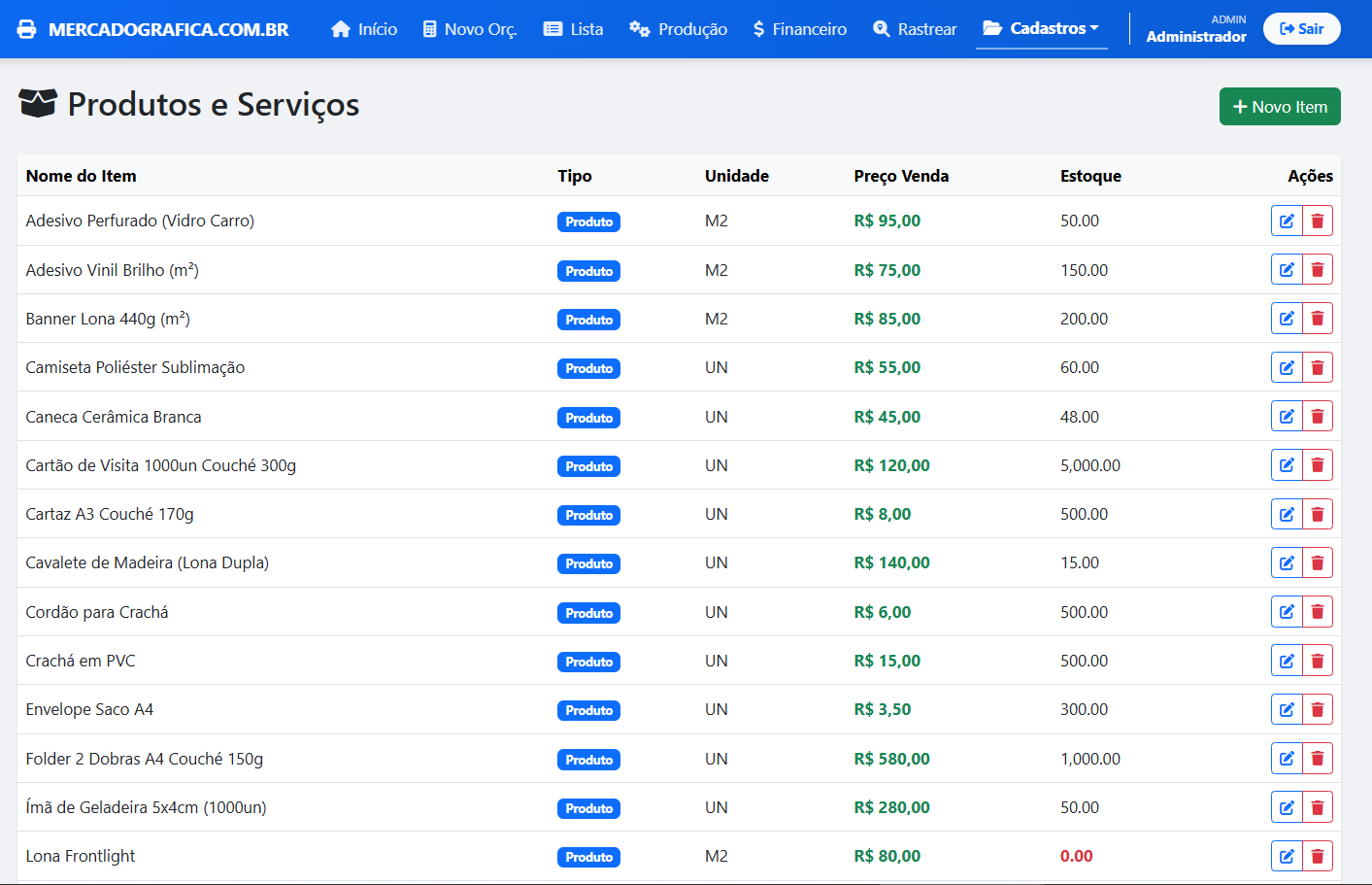Expand the Cadastros dropdown menu
This screenshot has height=885, width=1372.
pos(1041,28)
